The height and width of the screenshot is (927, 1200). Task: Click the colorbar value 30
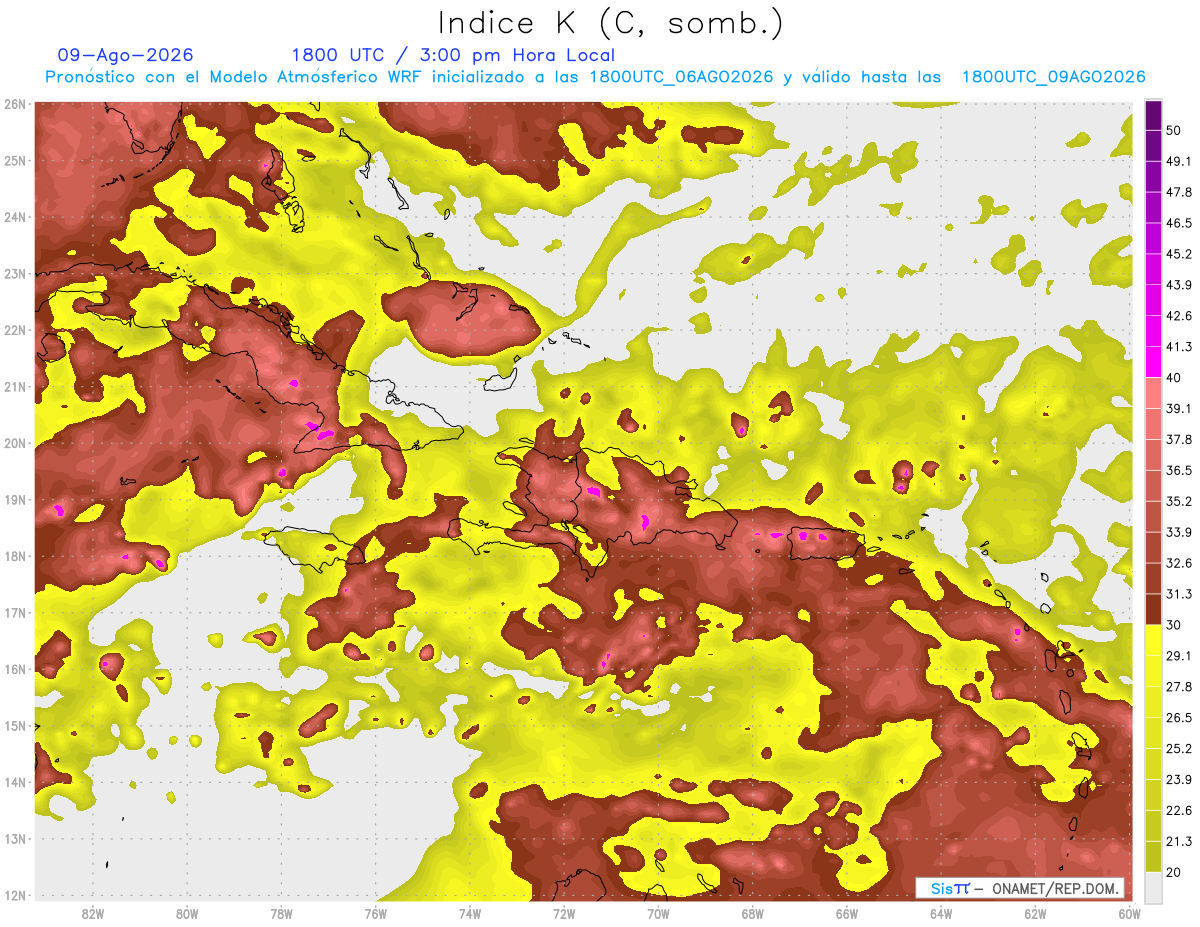pyautogui.click(x=1174, y=625)
